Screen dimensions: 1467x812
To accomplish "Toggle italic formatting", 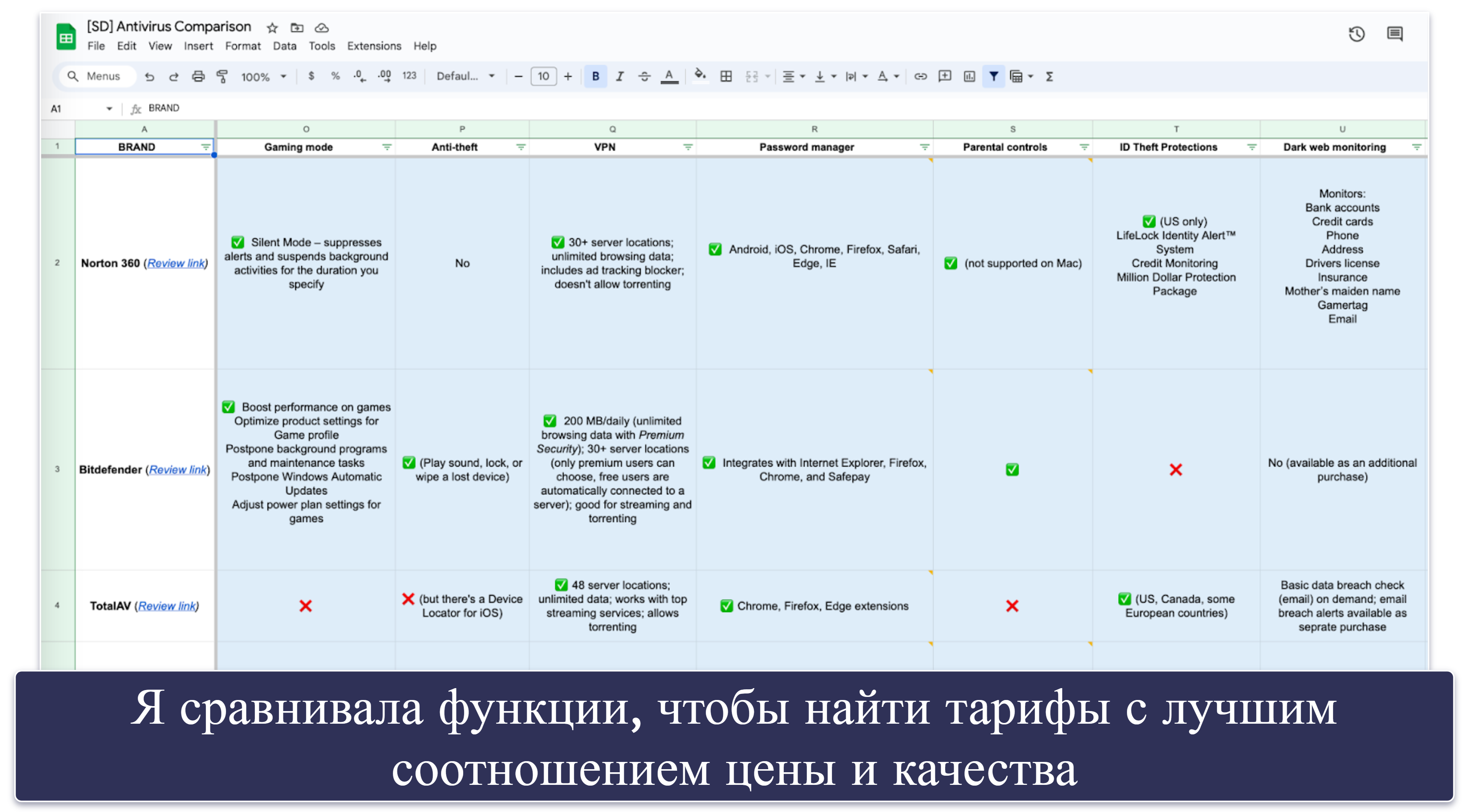I will coord(620,76).
